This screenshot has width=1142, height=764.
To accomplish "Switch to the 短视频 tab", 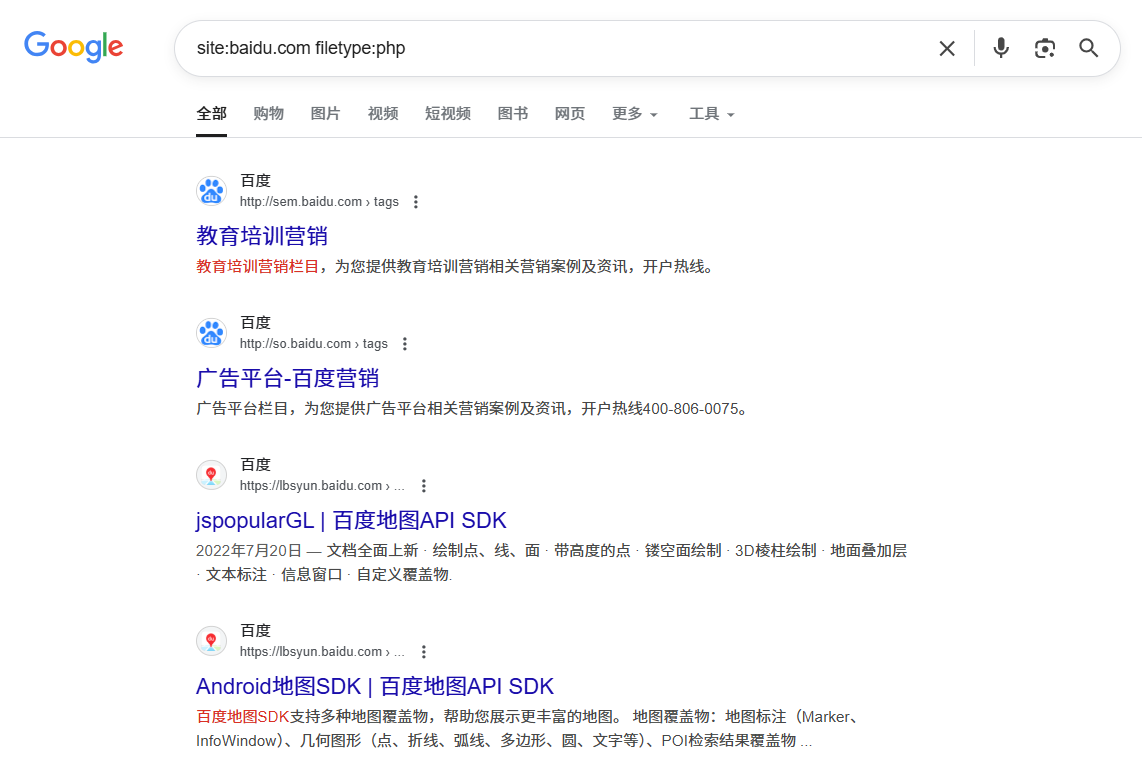I will tap(448, 114).
